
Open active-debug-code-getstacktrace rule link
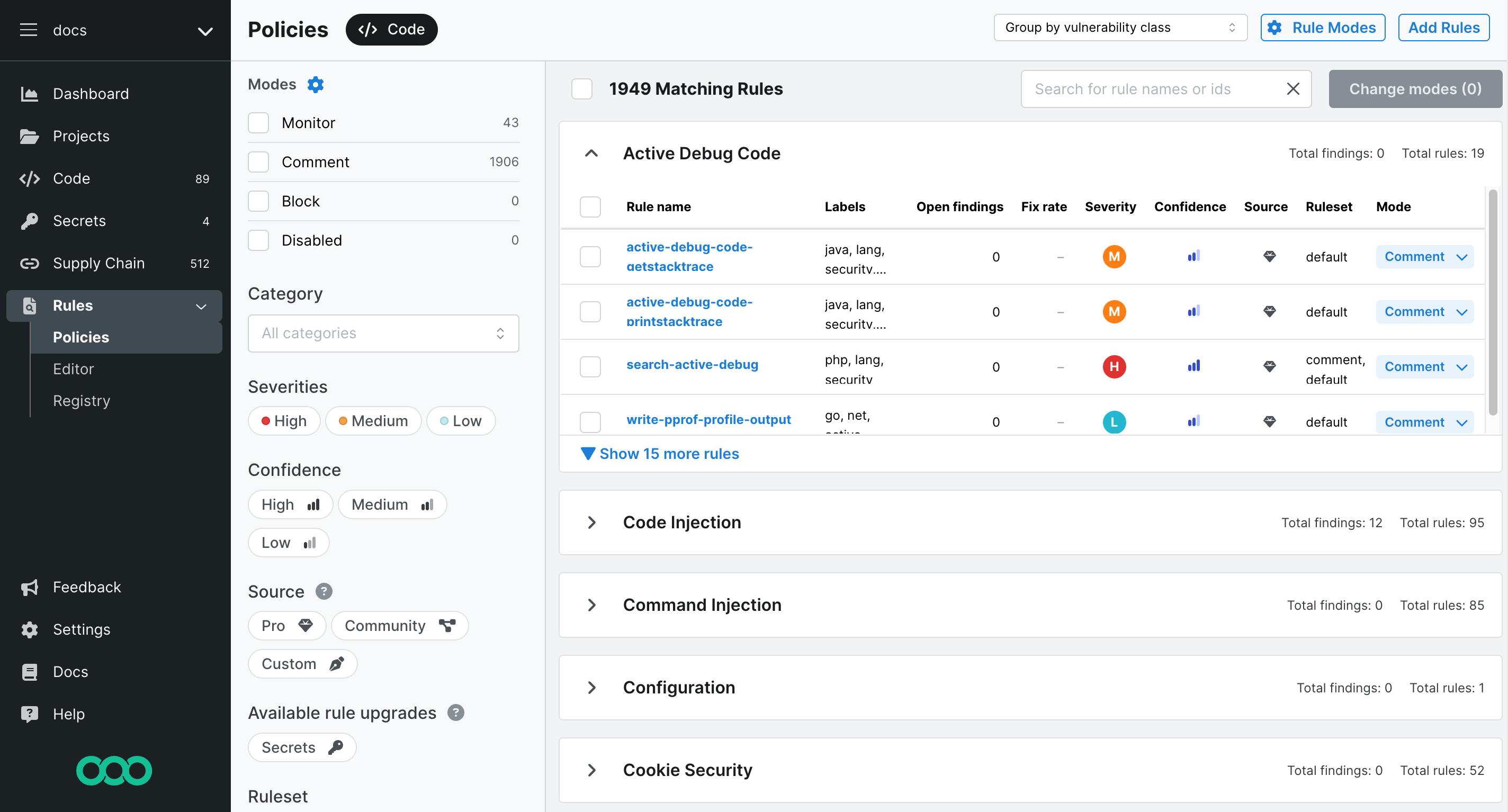point(689,256)
